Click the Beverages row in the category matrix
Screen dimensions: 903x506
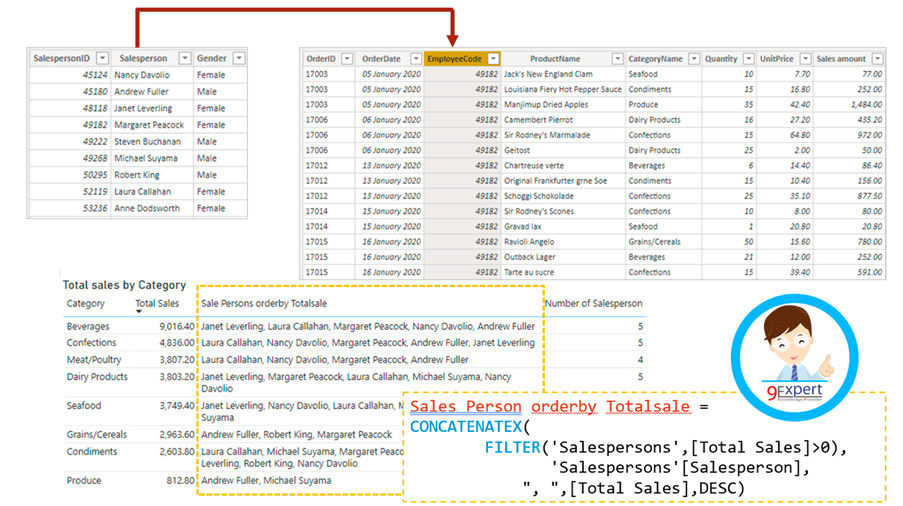88,327
